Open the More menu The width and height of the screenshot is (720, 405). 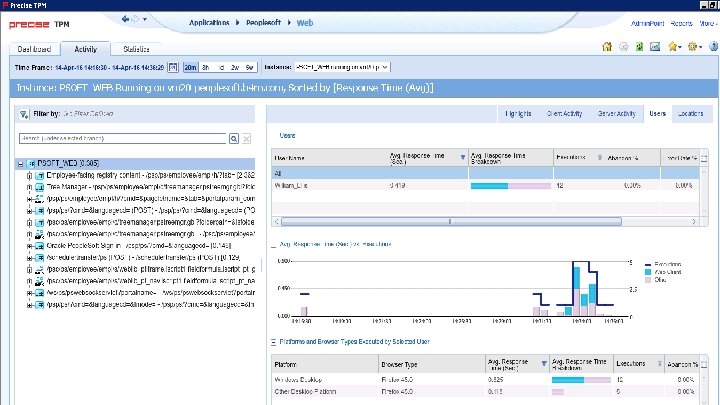click(708, 23)
